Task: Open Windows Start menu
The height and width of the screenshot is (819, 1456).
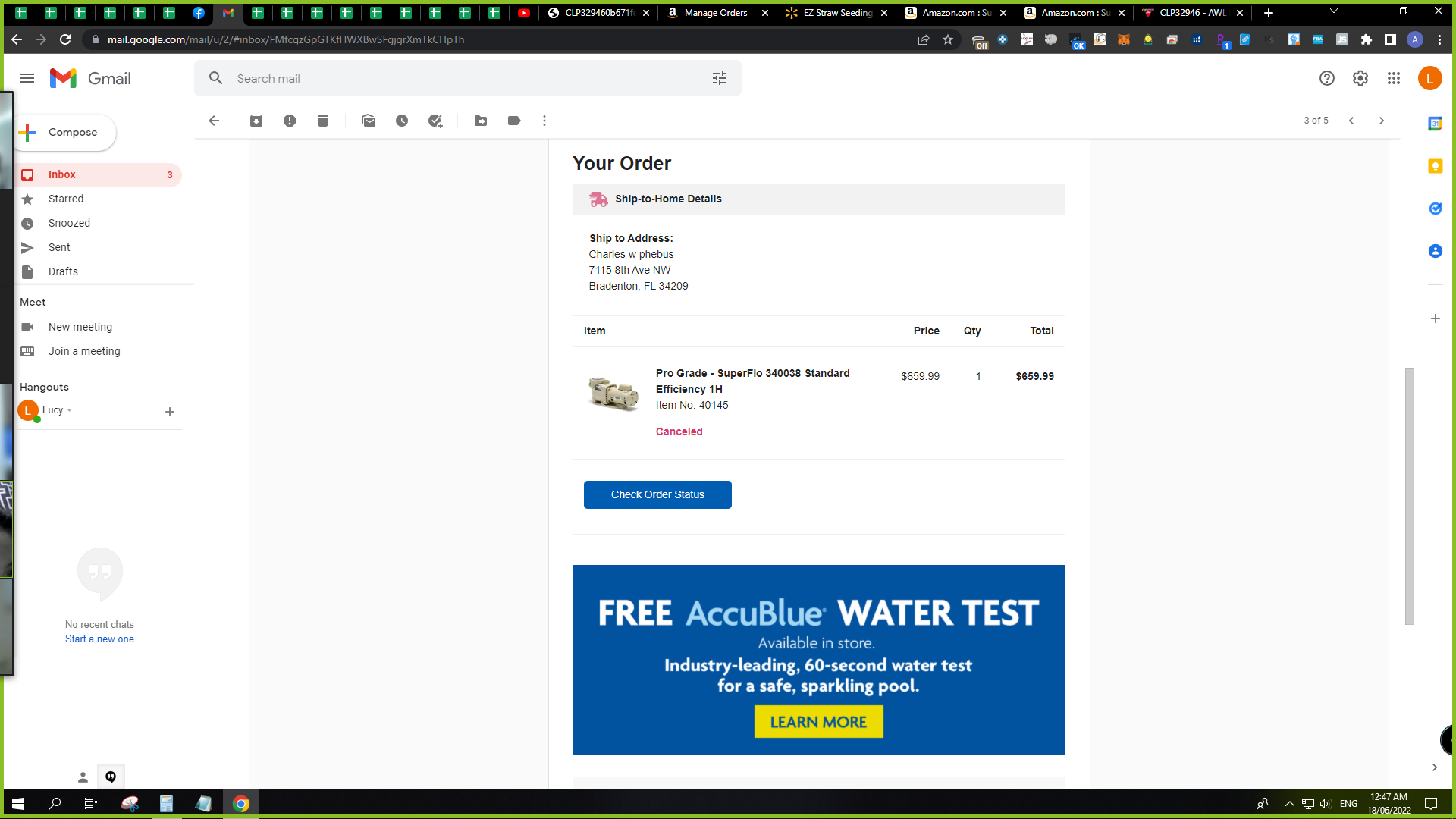Action: [x=18, y=804]
